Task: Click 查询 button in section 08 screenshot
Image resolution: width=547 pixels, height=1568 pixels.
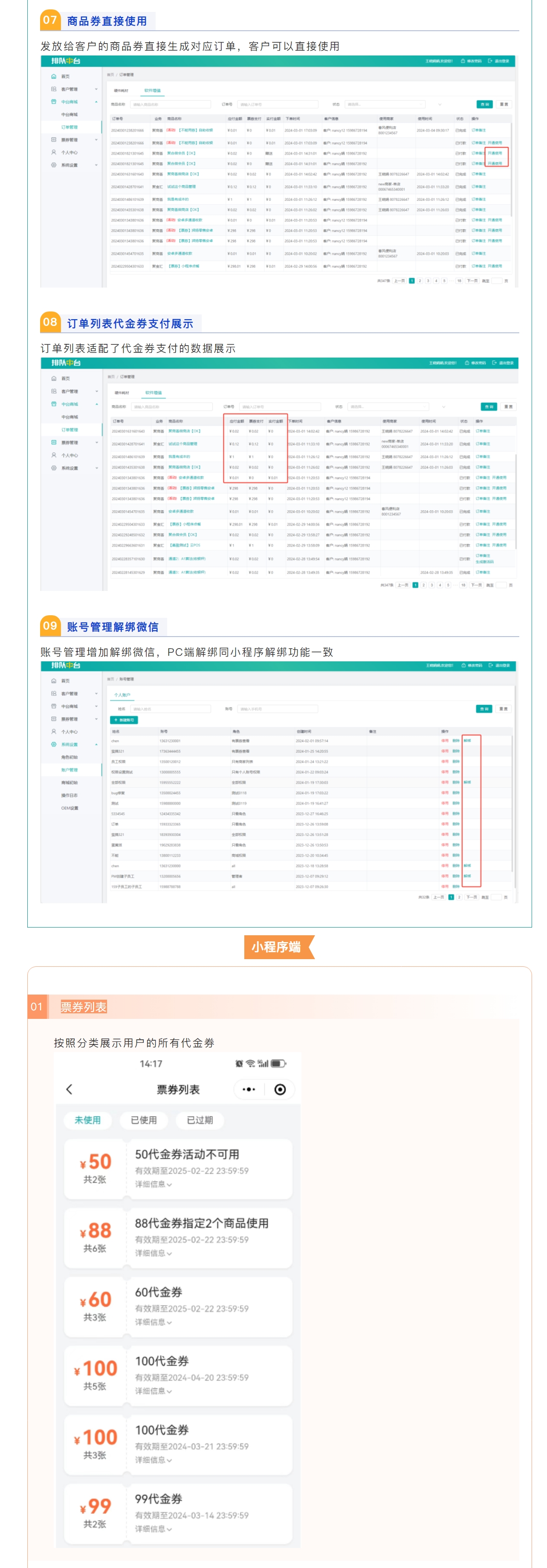Action: coord(488,407)
